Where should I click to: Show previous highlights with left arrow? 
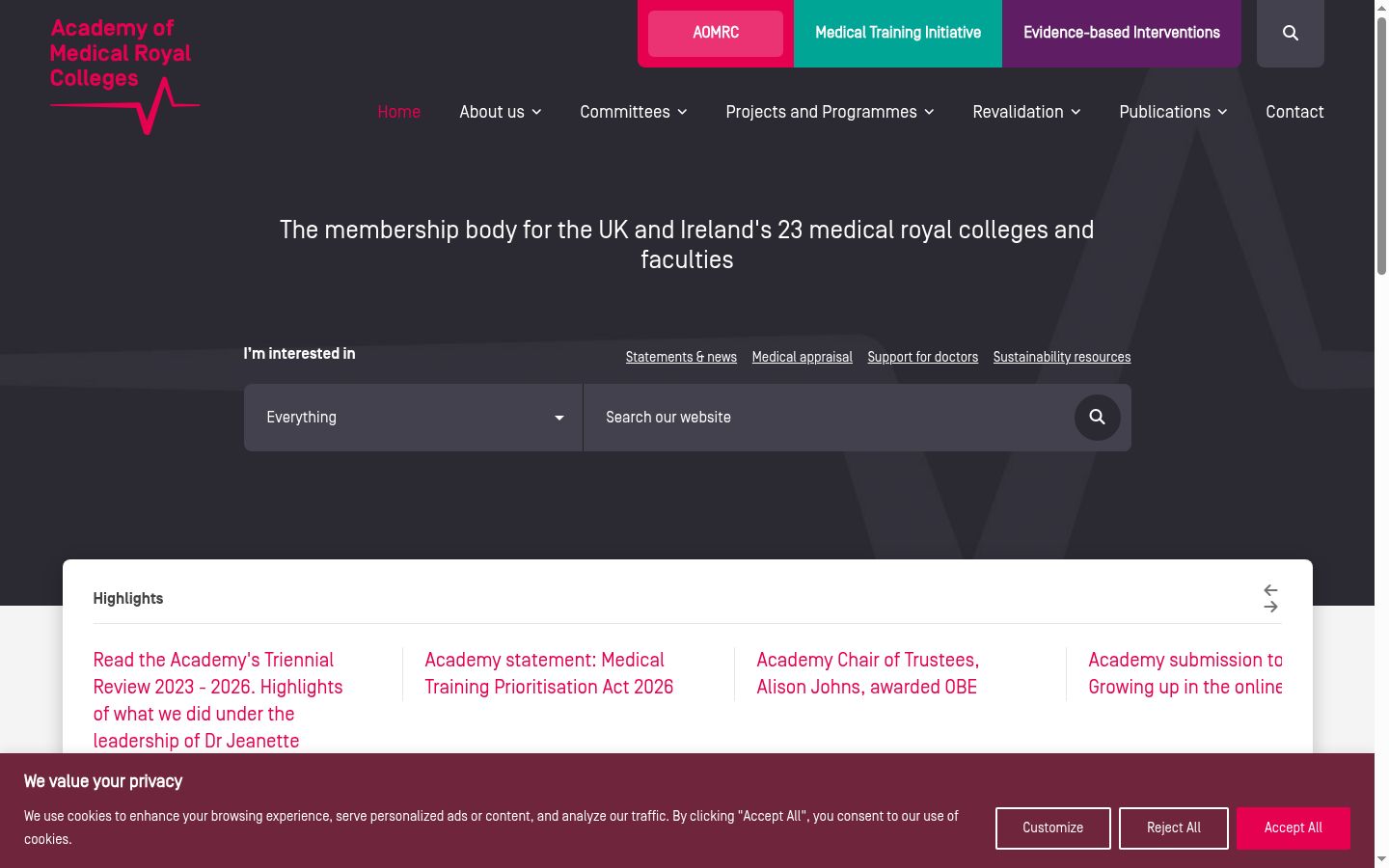1270,590
